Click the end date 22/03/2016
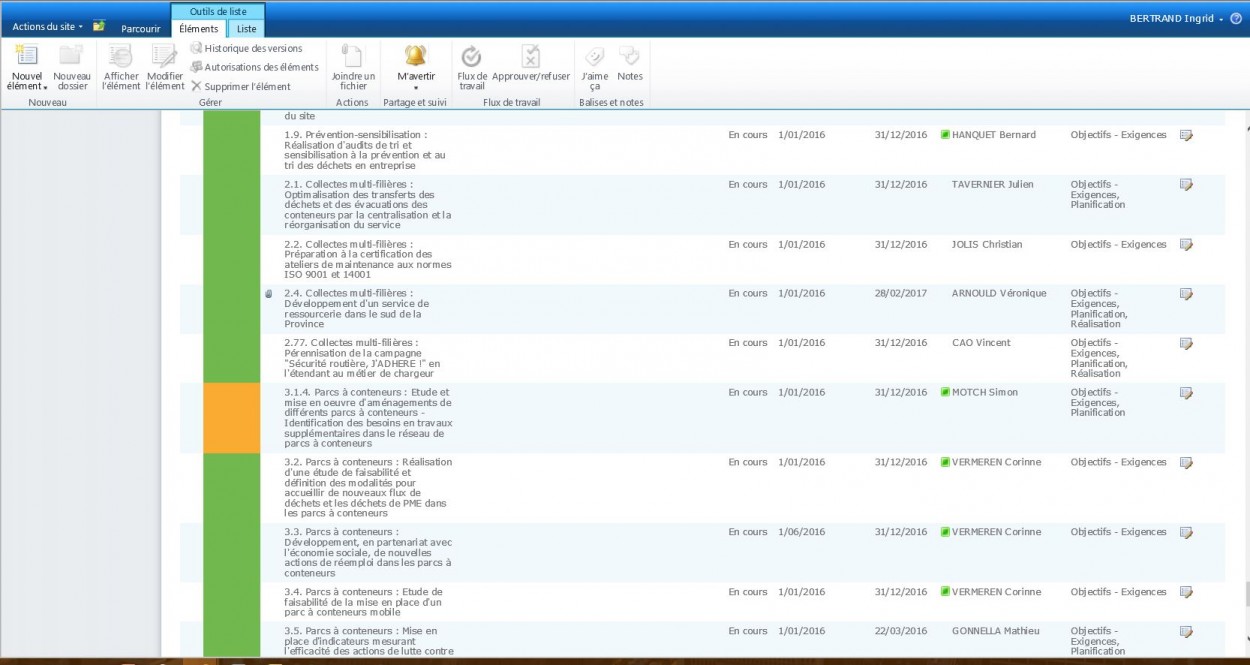1250x665 pixels. pos(900,631)
